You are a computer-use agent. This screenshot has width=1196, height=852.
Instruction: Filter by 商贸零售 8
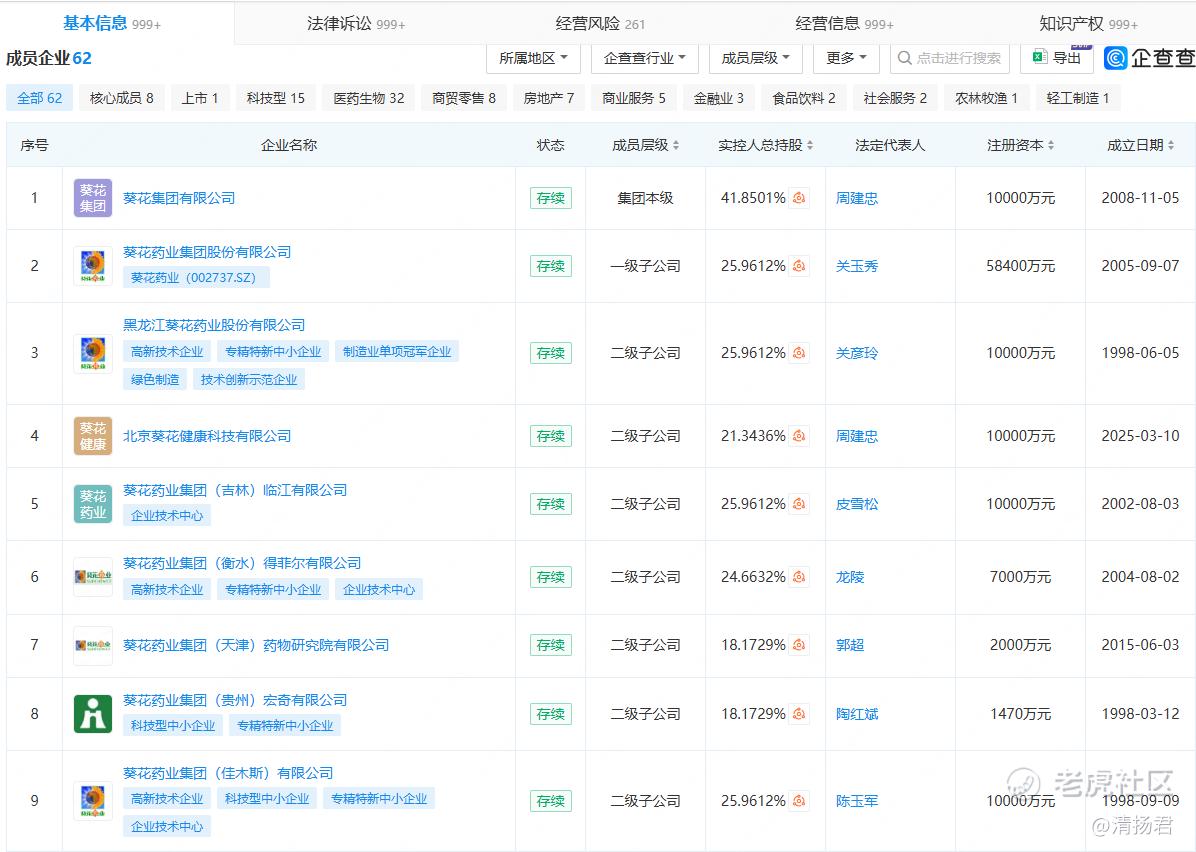tap(464, 98)
